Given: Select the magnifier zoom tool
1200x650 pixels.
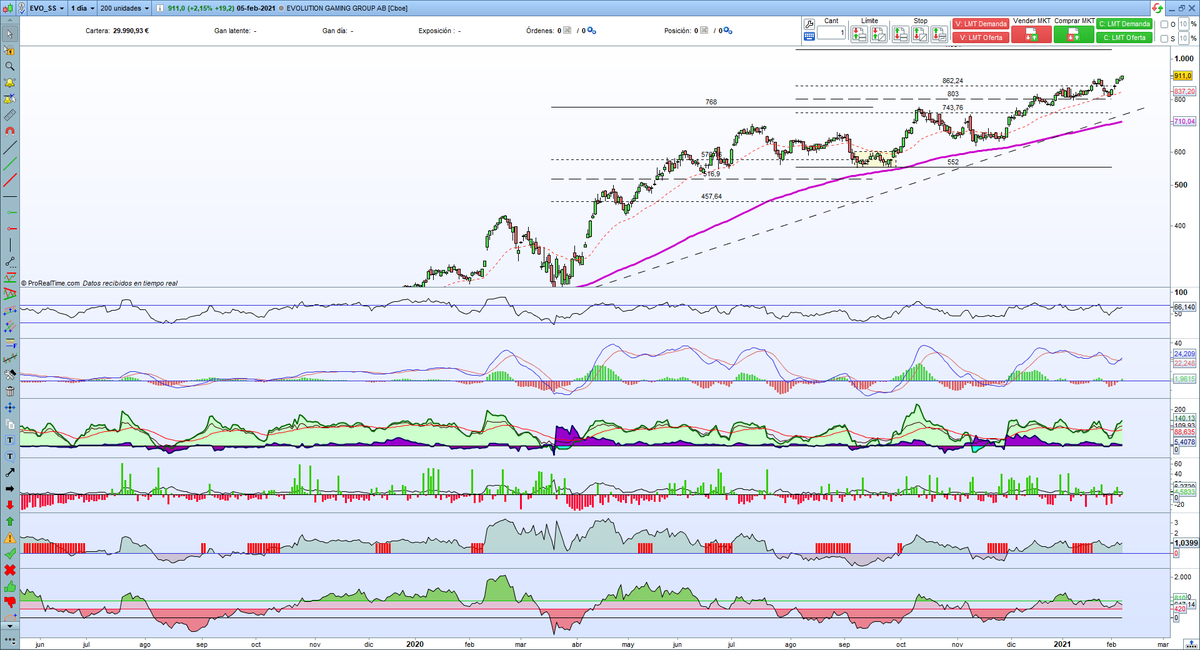Looking at the screenshot, I should click(x=10, y=66).
